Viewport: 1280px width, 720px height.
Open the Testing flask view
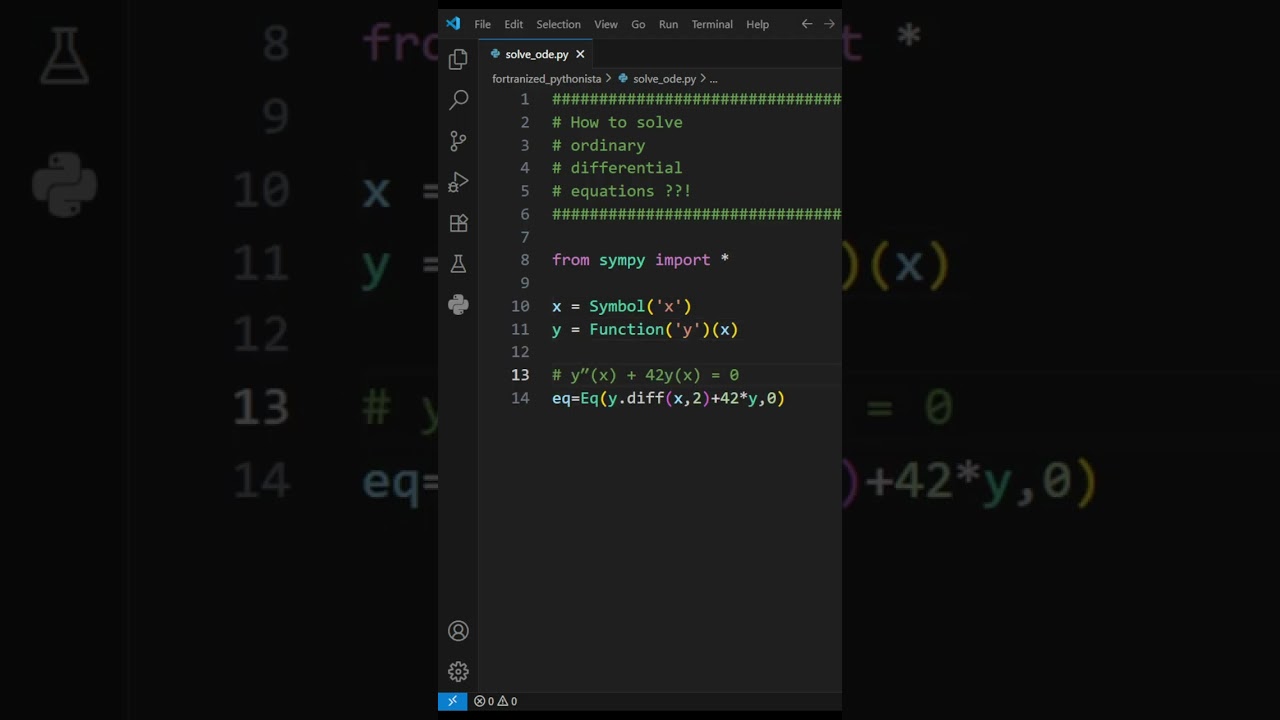tap(458, 264)
